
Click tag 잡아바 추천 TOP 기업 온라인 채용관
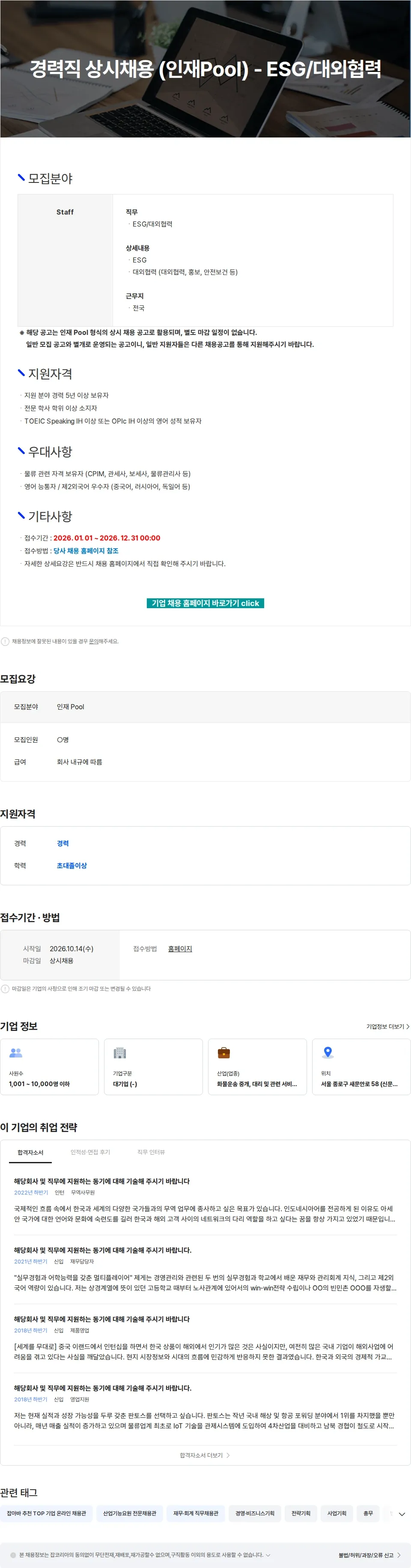click(x=46, y=1513)
